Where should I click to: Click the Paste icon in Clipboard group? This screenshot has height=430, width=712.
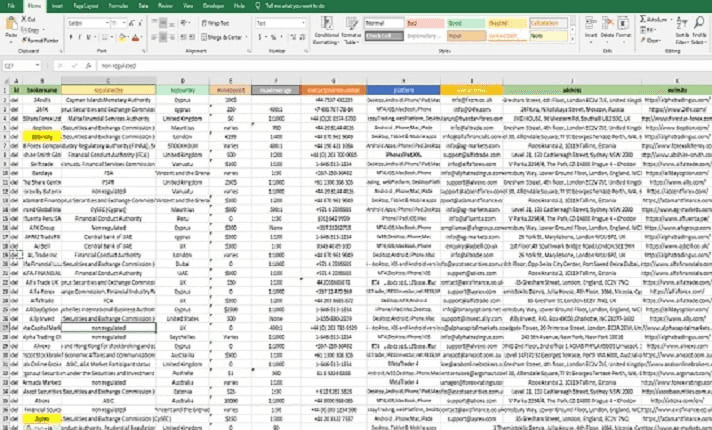(x=8, y=29)
